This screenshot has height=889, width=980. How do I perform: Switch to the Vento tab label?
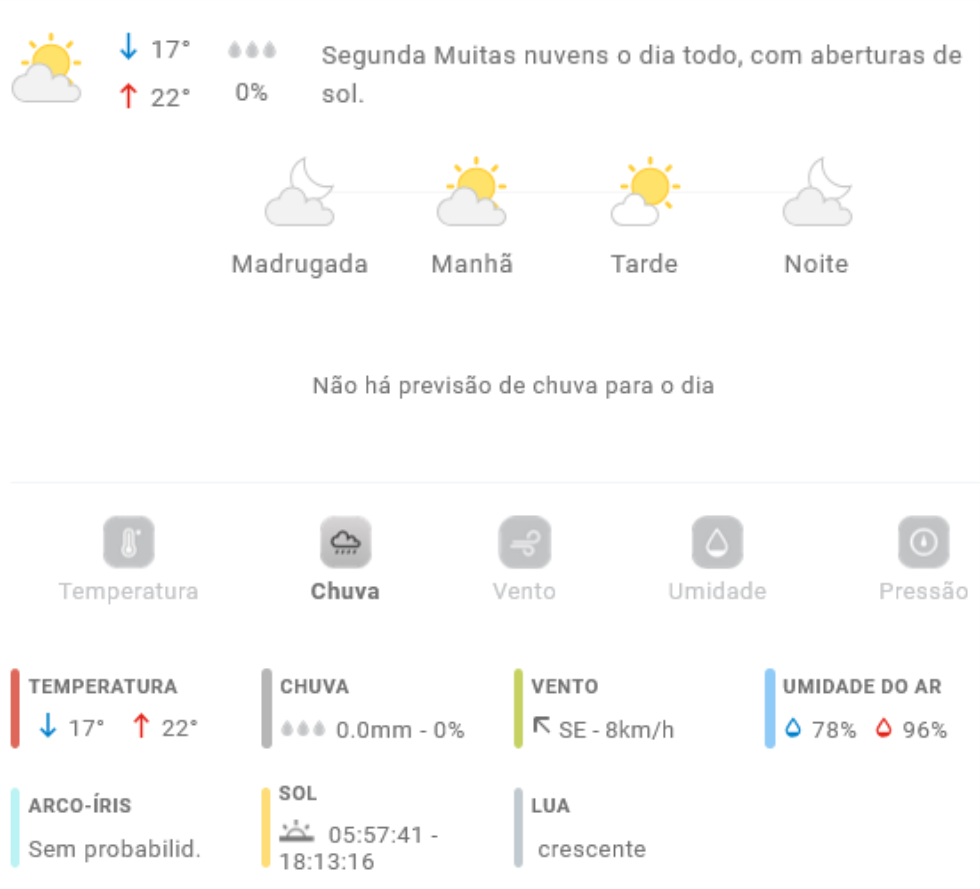pyautogui.click(x=524, y=591)
